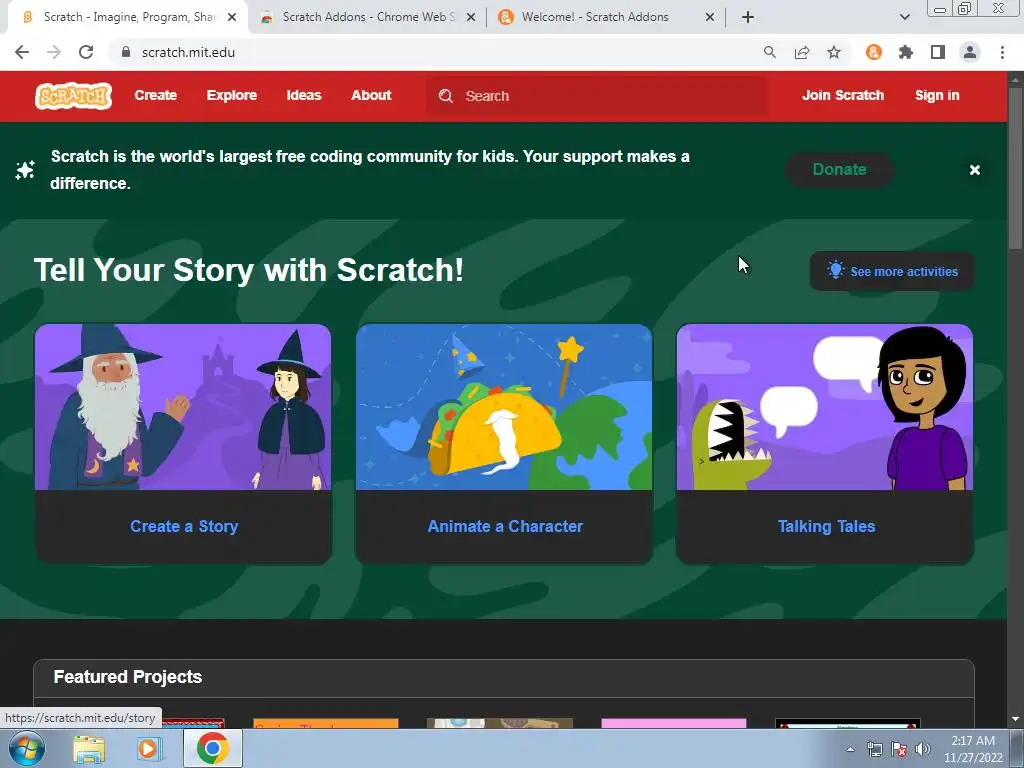Click the volume speaker tray icon
The height and width of the screenshot is (768, 1024).
coord(923,749)
